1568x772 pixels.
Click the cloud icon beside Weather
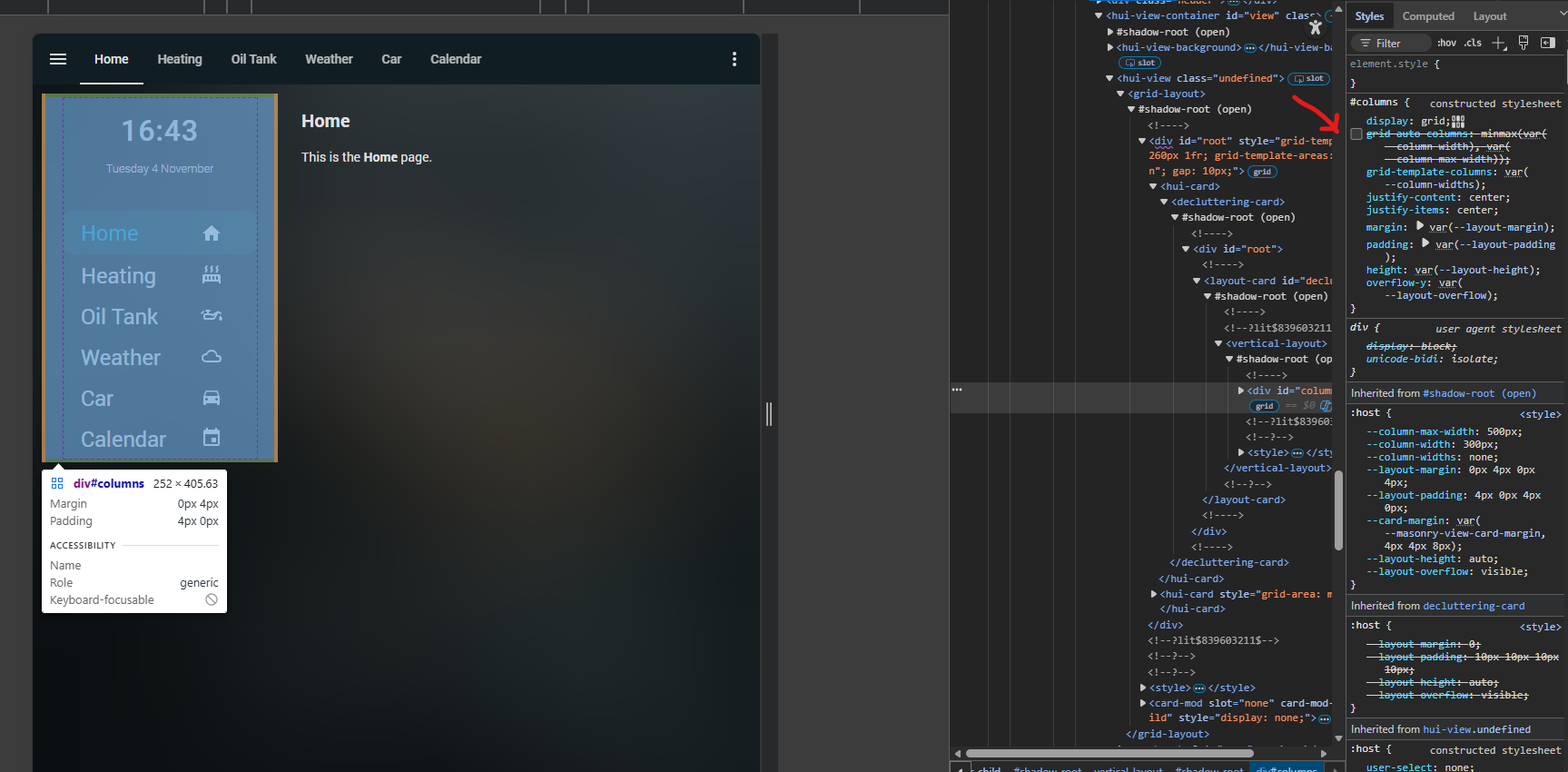(x=212, y=357)
